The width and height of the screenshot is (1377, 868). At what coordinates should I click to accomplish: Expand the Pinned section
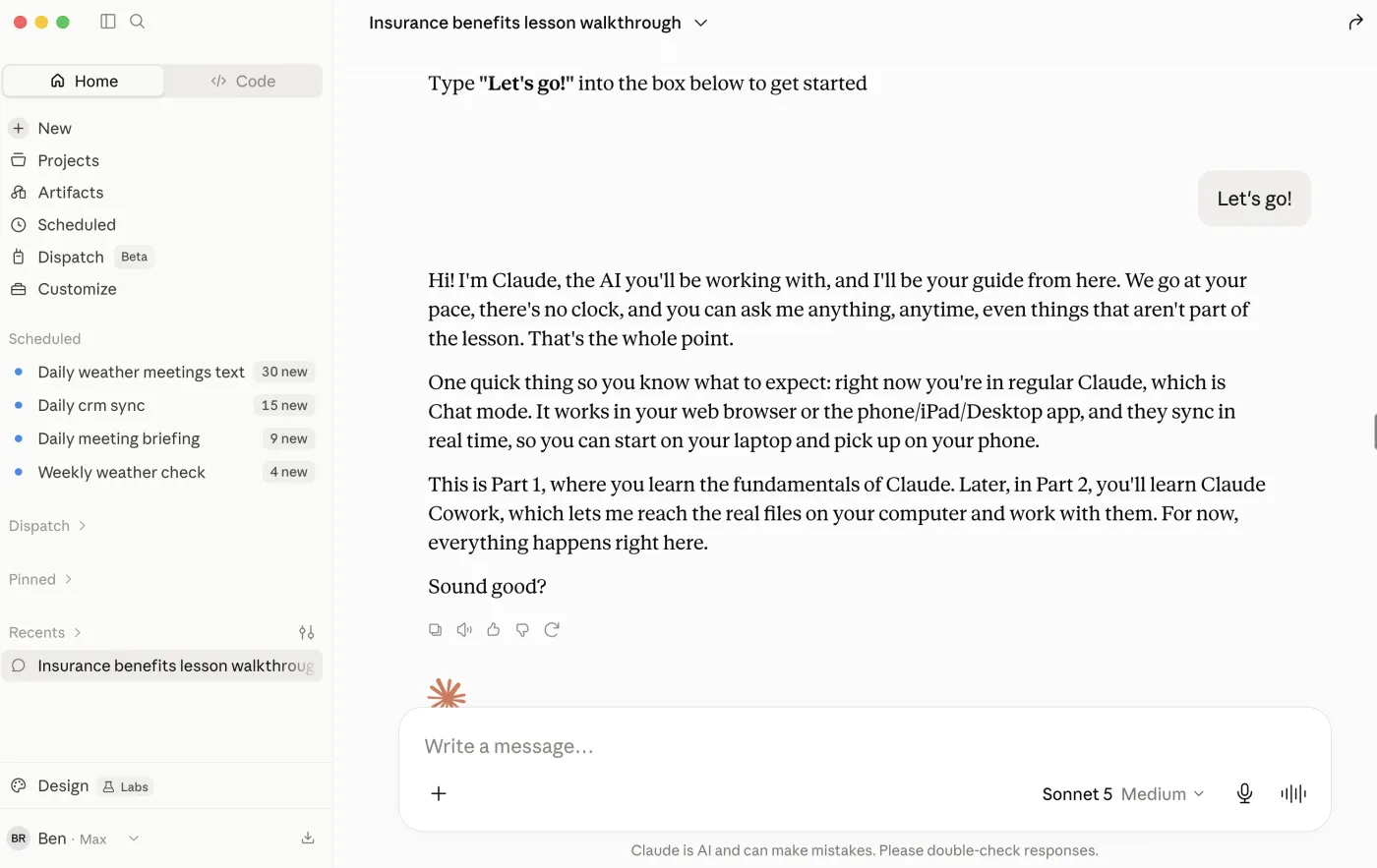(x=40, y=580)
